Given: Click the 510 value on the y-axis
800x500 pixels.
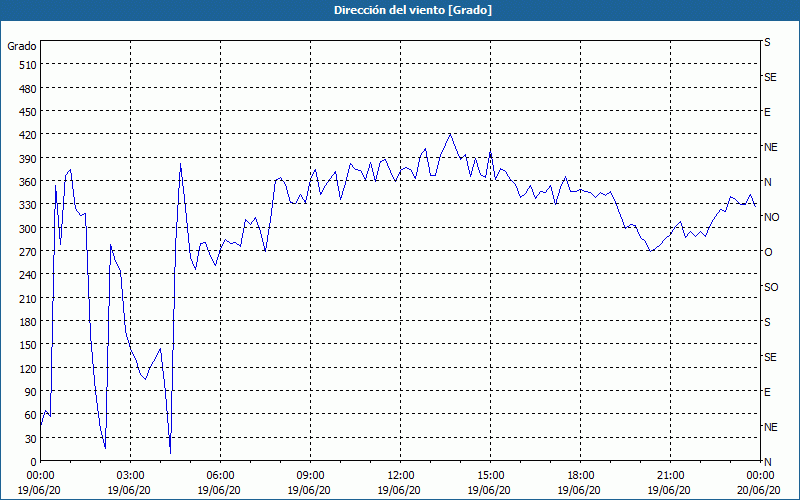Looking at the screenshot, I should click(28, 65).
